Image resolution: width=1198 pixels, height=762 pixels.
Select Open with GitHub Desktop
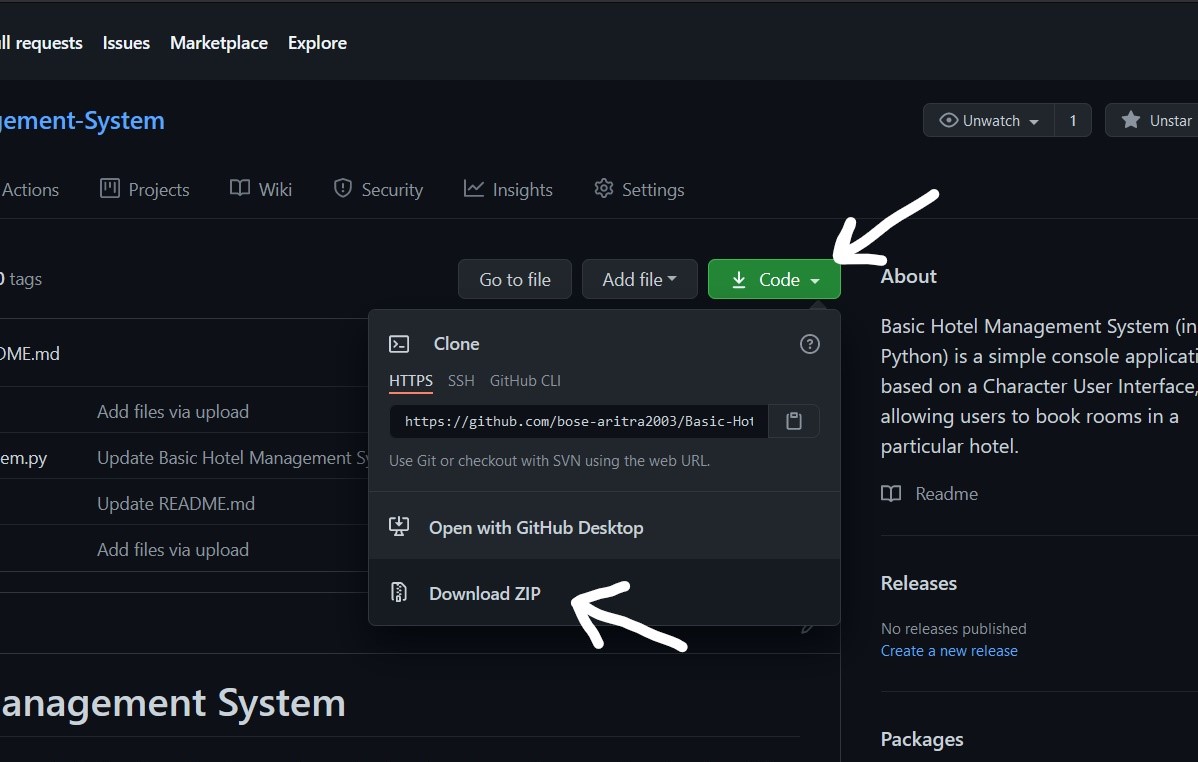click(x=604, y=527)
